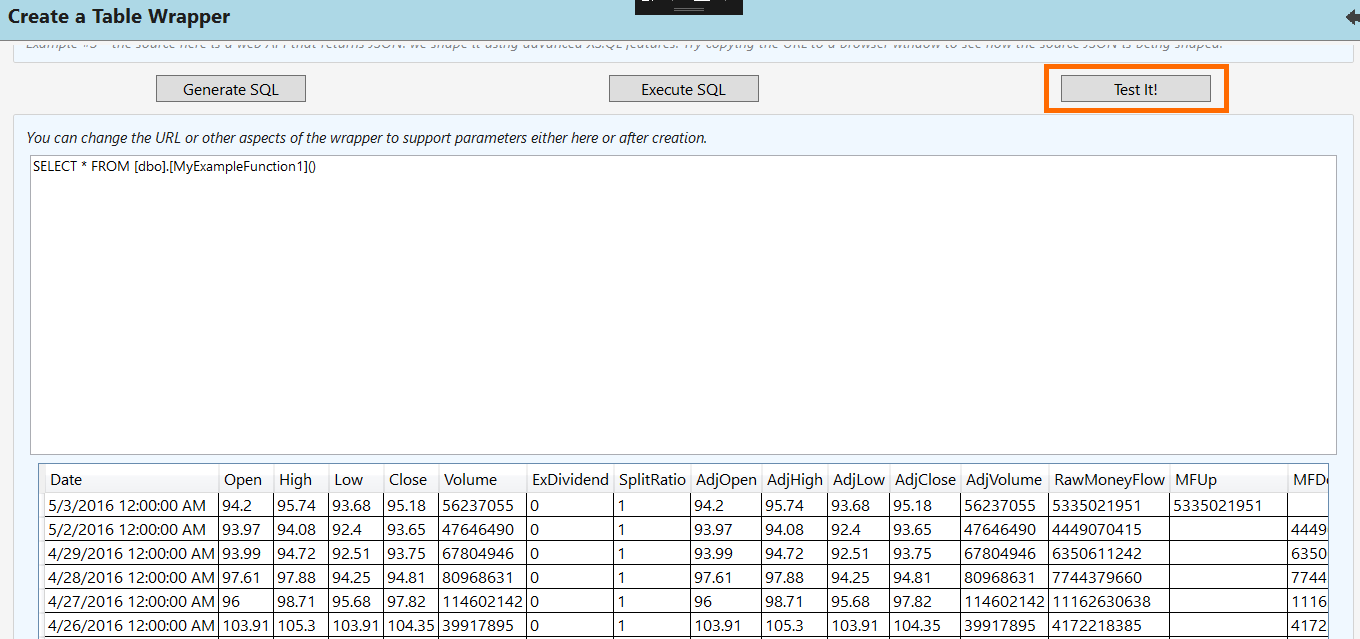Select date cell 4/27/2016 12:00:00 AM
Image resolution: width=1360 pixels, height=639 pixels.
[x=132, y=601]
